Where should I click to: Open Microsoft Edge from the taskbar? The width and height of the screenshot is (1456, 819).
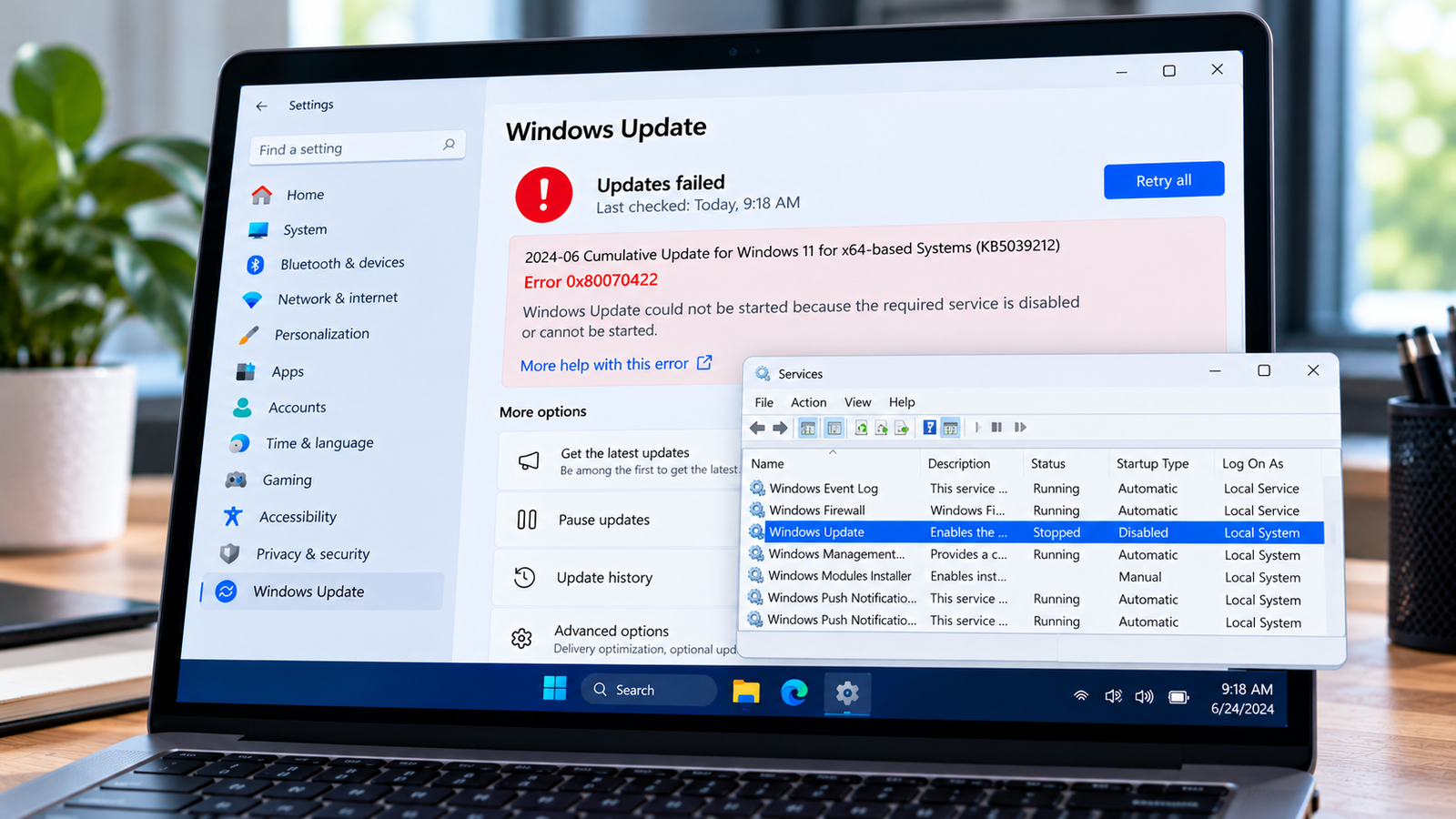794,693
